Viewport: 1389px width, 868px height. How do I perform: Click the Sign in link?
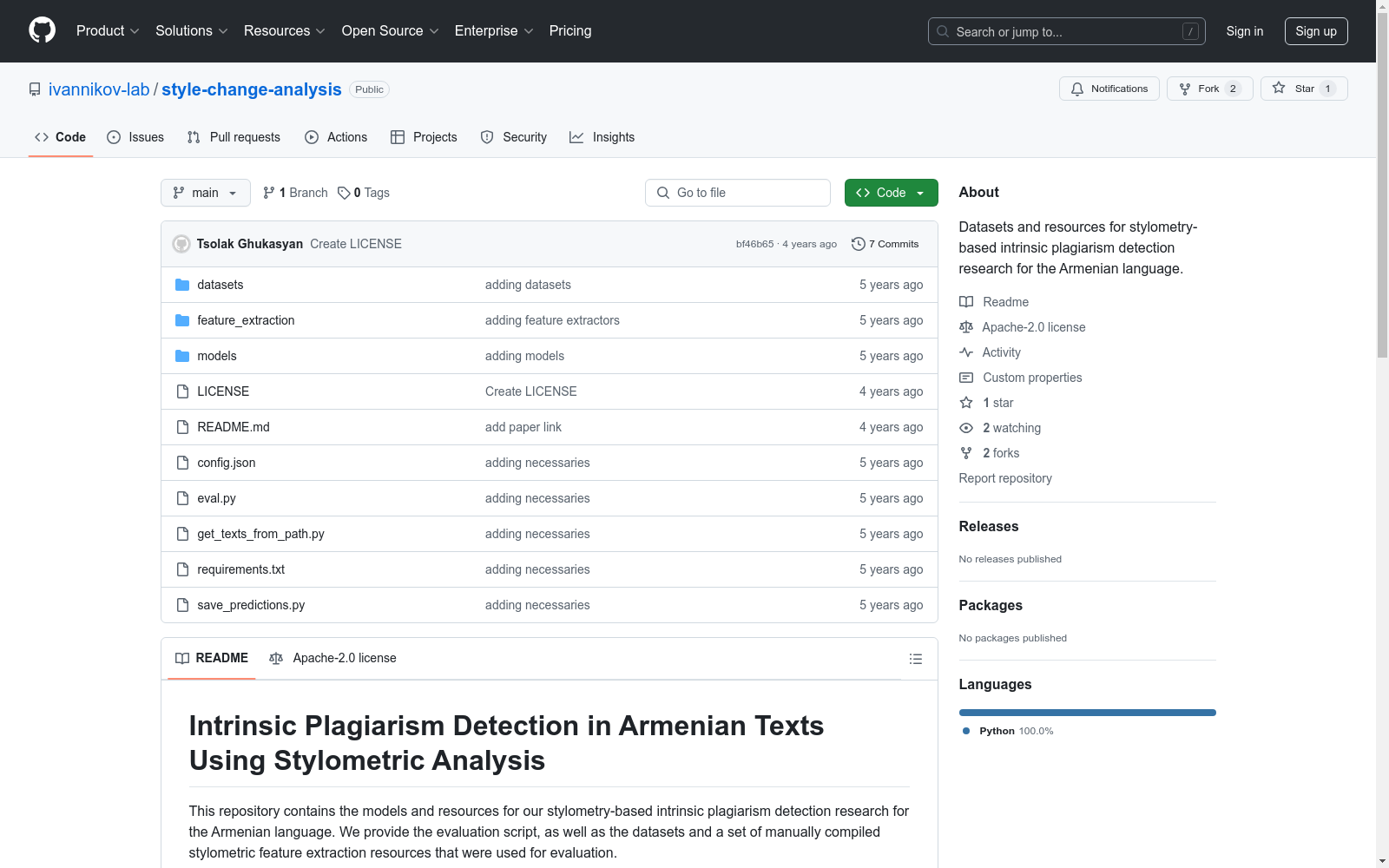point(1245,31)
